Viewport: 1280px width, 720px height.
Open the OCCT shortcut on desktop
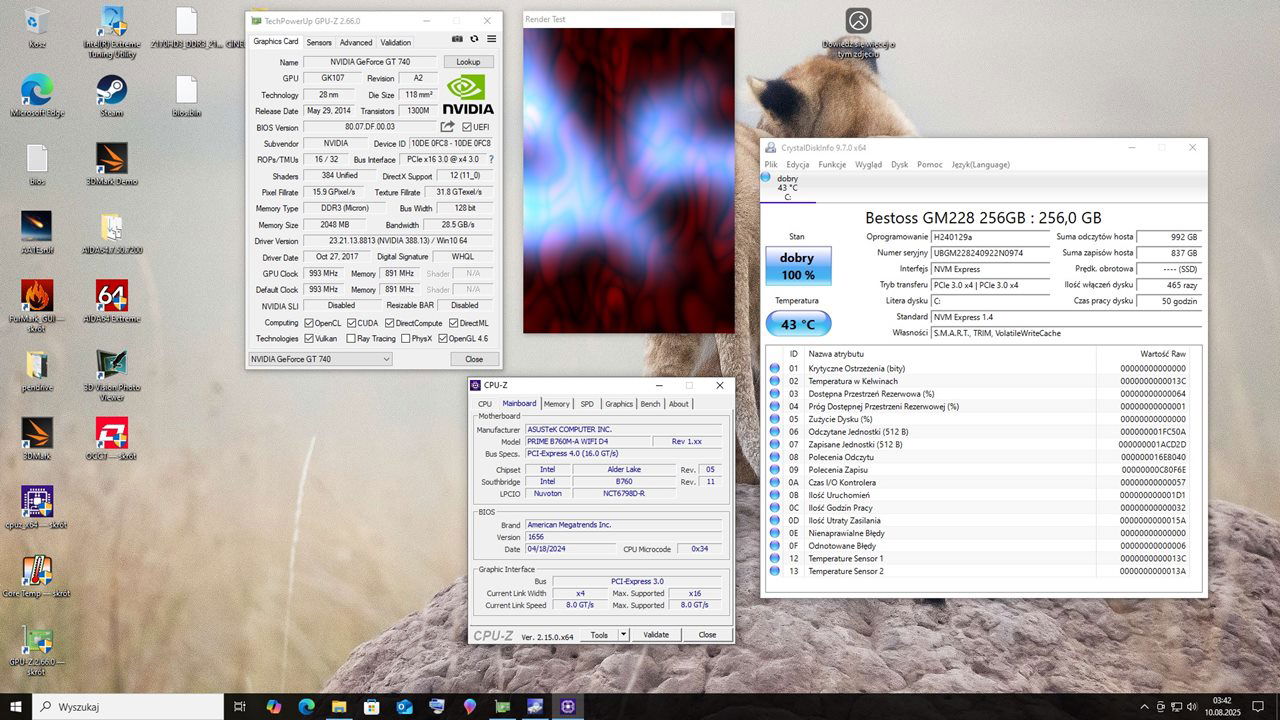click(x=111, y=438)
